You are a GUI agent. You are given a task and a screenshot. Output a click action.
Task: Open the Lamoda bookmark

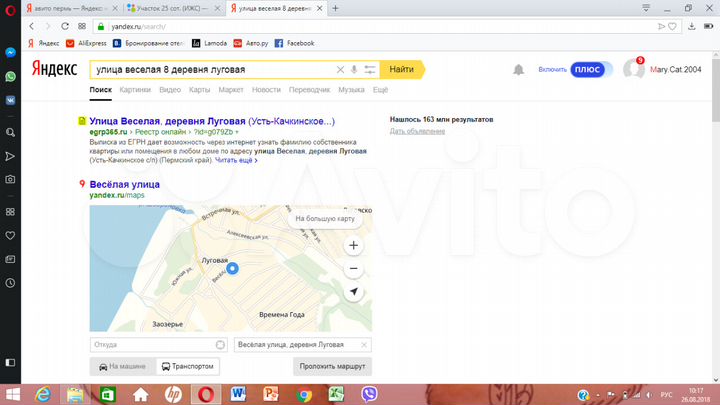(209, 43)
